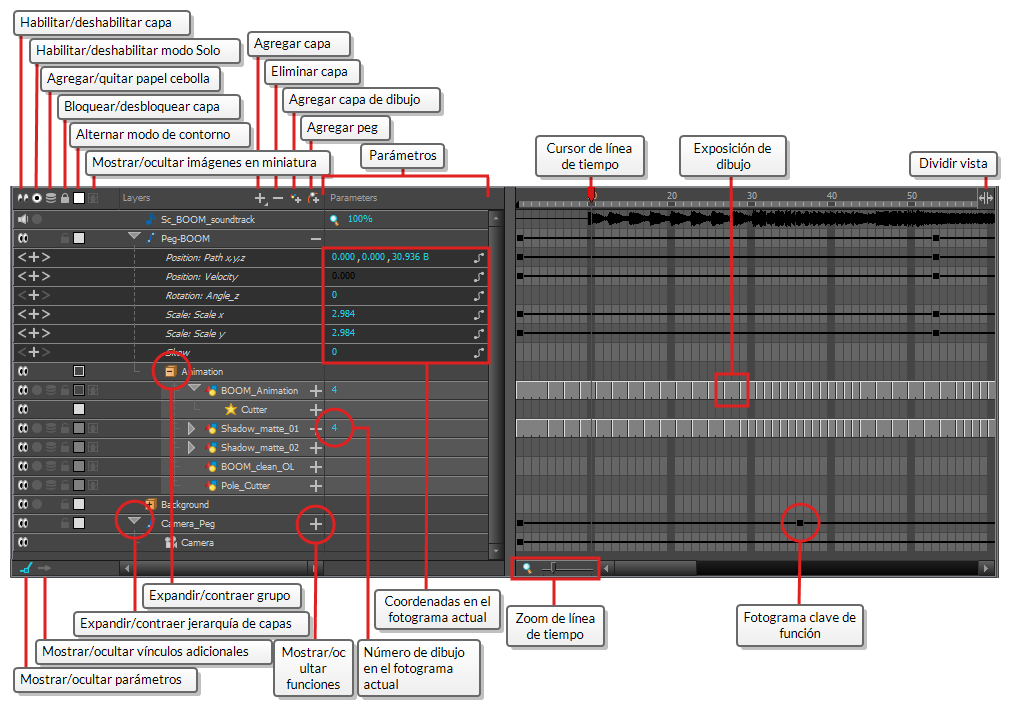The width and height of the screenshot is (1009, 712).
Task: Click the Parameters column header
Action: point(353,198)
